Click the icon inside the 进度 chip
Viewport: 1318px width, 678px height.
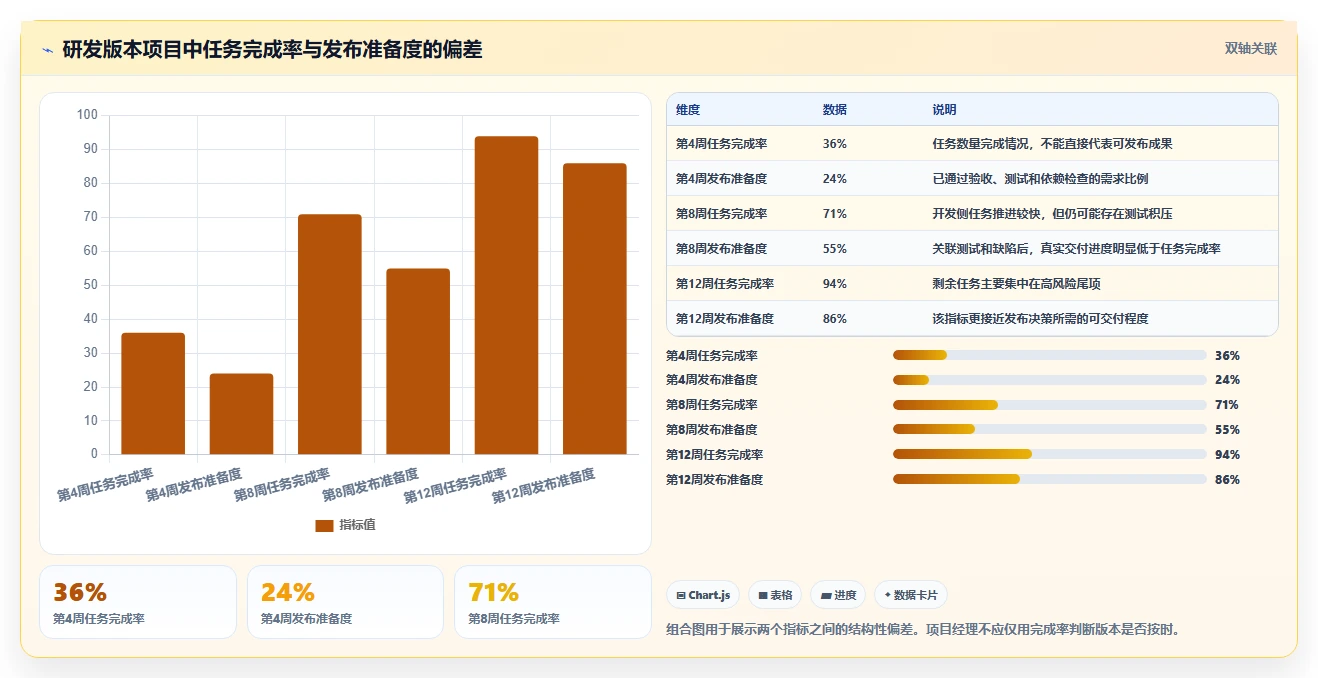point(826,595)
